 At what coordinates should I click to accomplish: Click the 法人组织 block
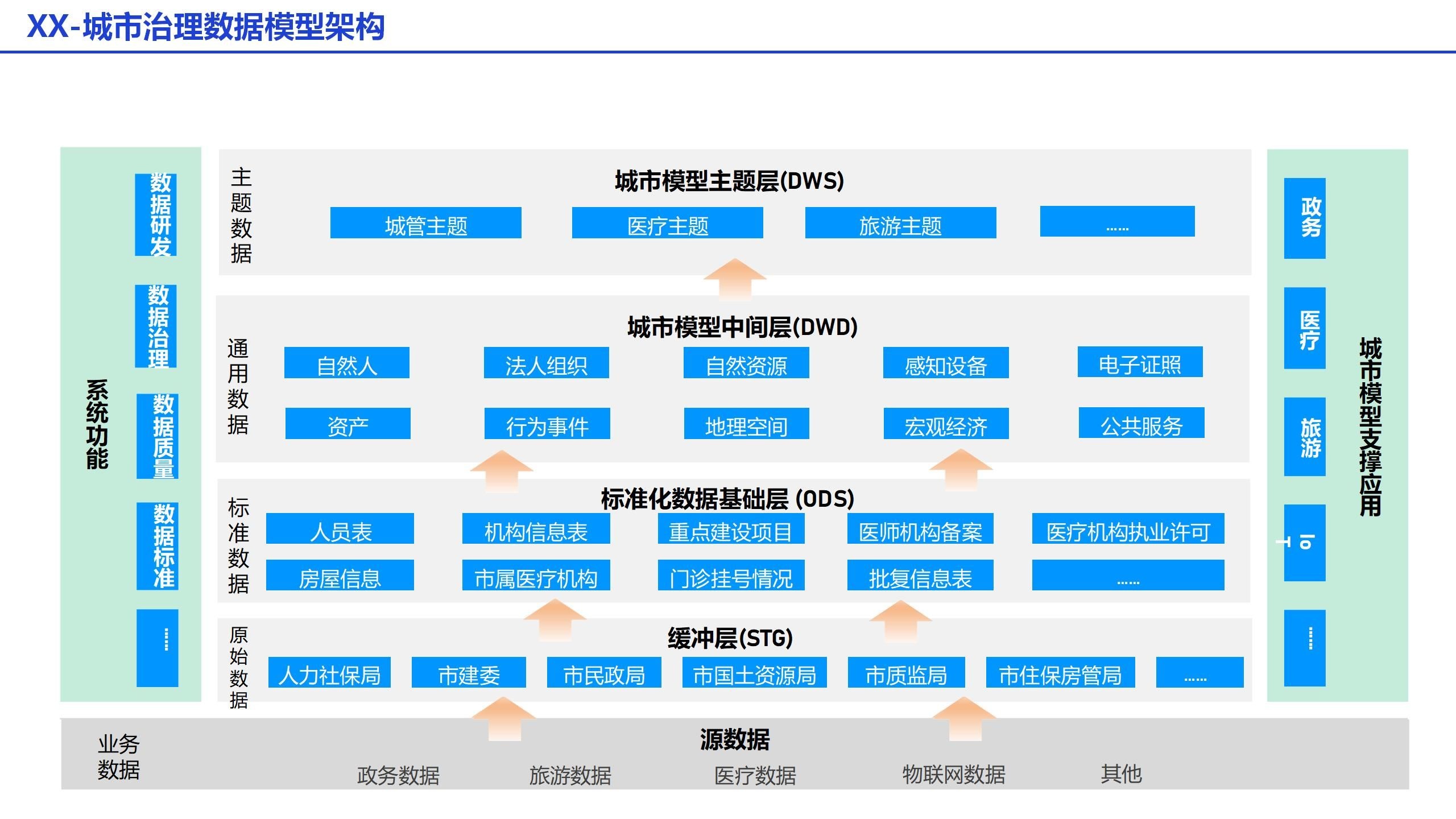coord(546,363)
